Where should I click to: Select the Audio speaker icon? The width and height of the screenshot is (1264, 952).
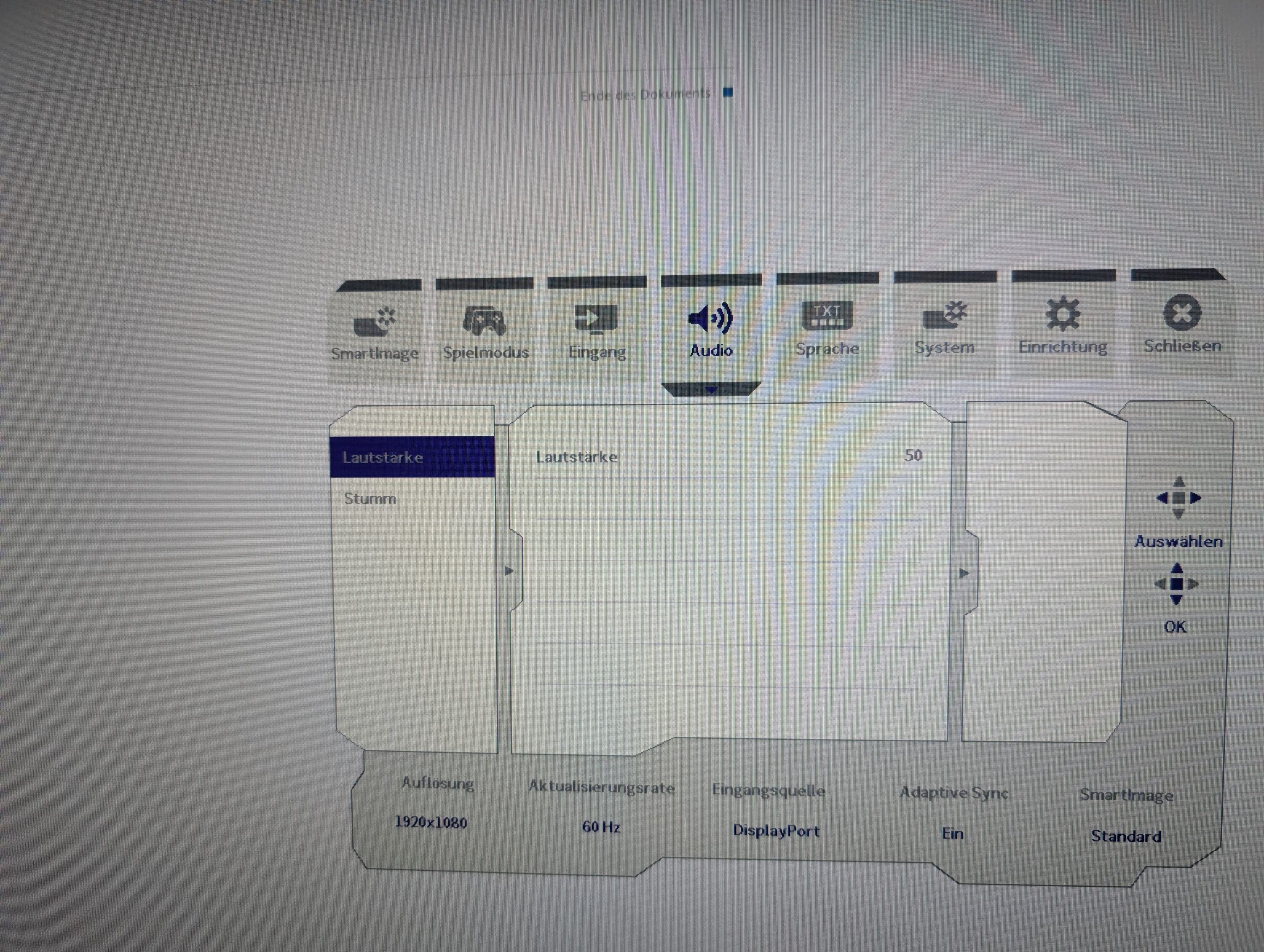(x=710, y=318)
